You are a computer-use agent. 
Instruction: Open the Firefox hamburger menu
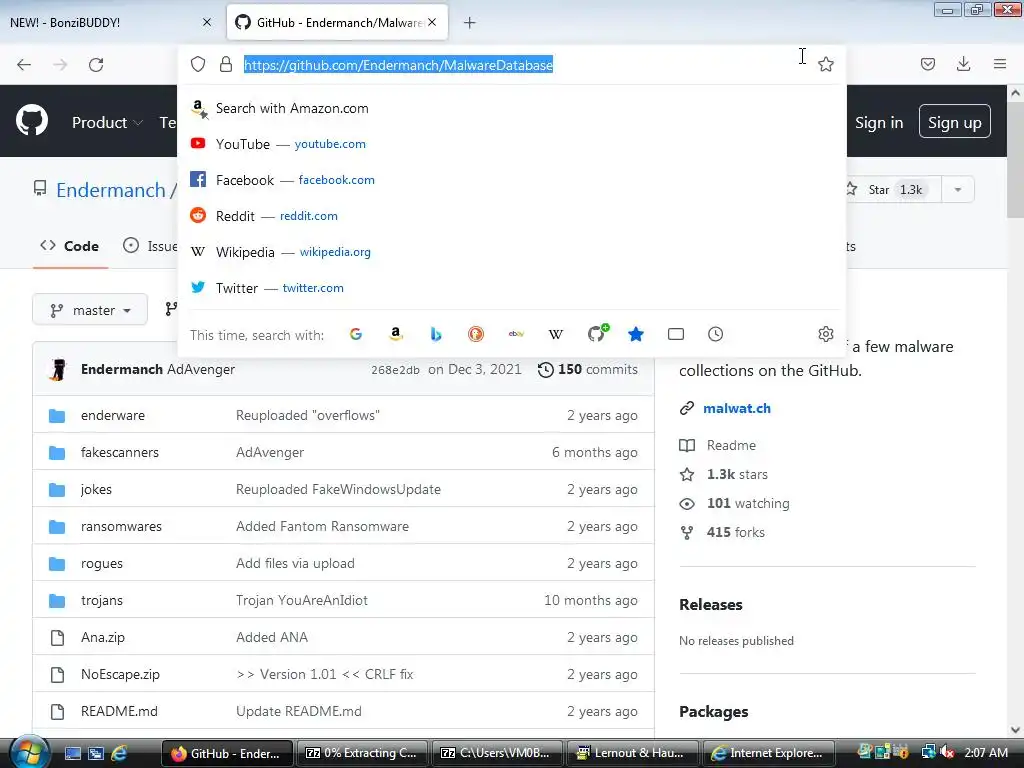click(1000, 64)
